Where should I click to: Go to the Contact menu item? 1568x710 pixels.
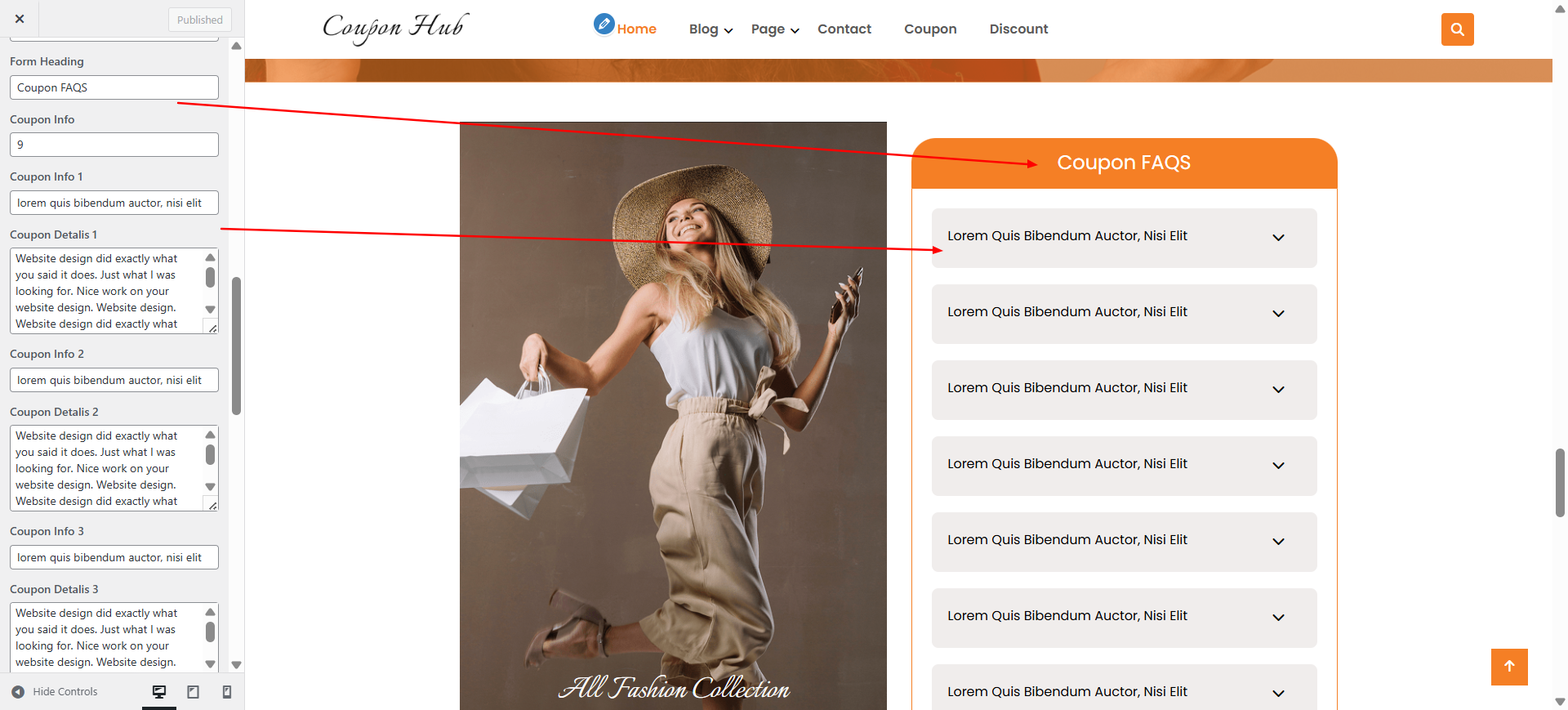tap(844, 29)
